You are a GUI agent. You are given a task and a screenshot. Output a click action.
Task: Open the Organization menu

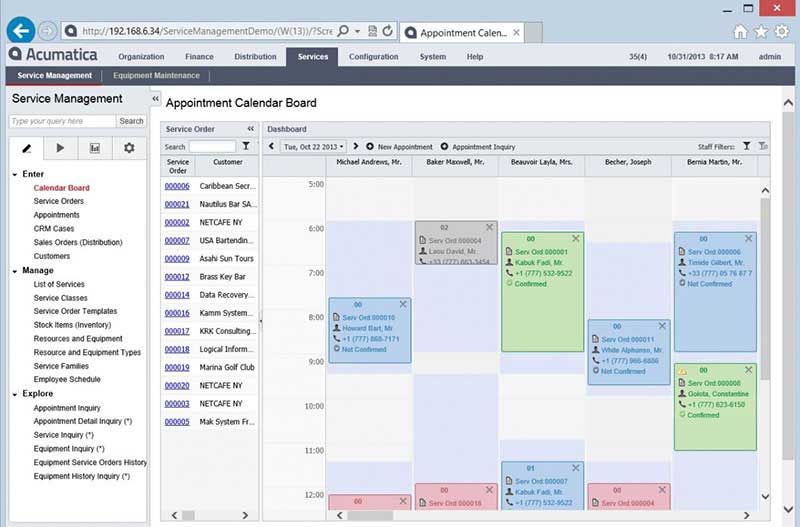141,57
